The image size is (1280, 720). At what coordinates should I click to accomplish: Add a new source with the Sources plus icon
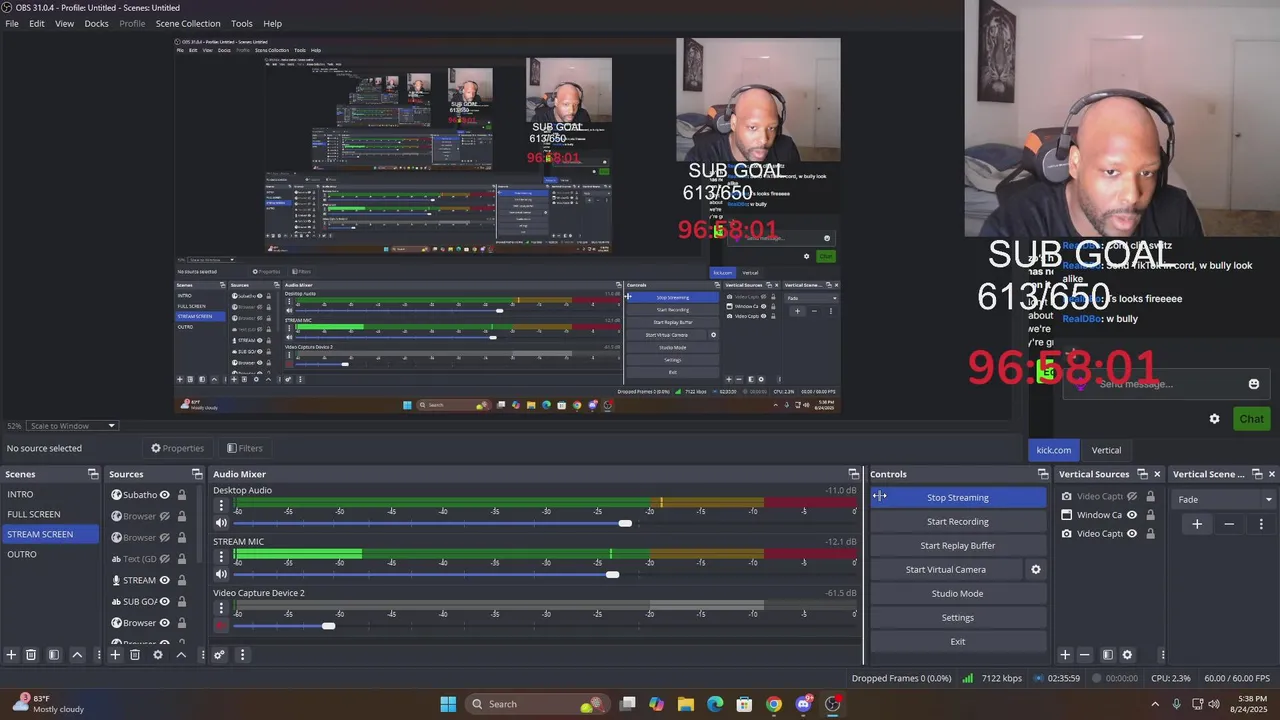[x=115, y=655]
